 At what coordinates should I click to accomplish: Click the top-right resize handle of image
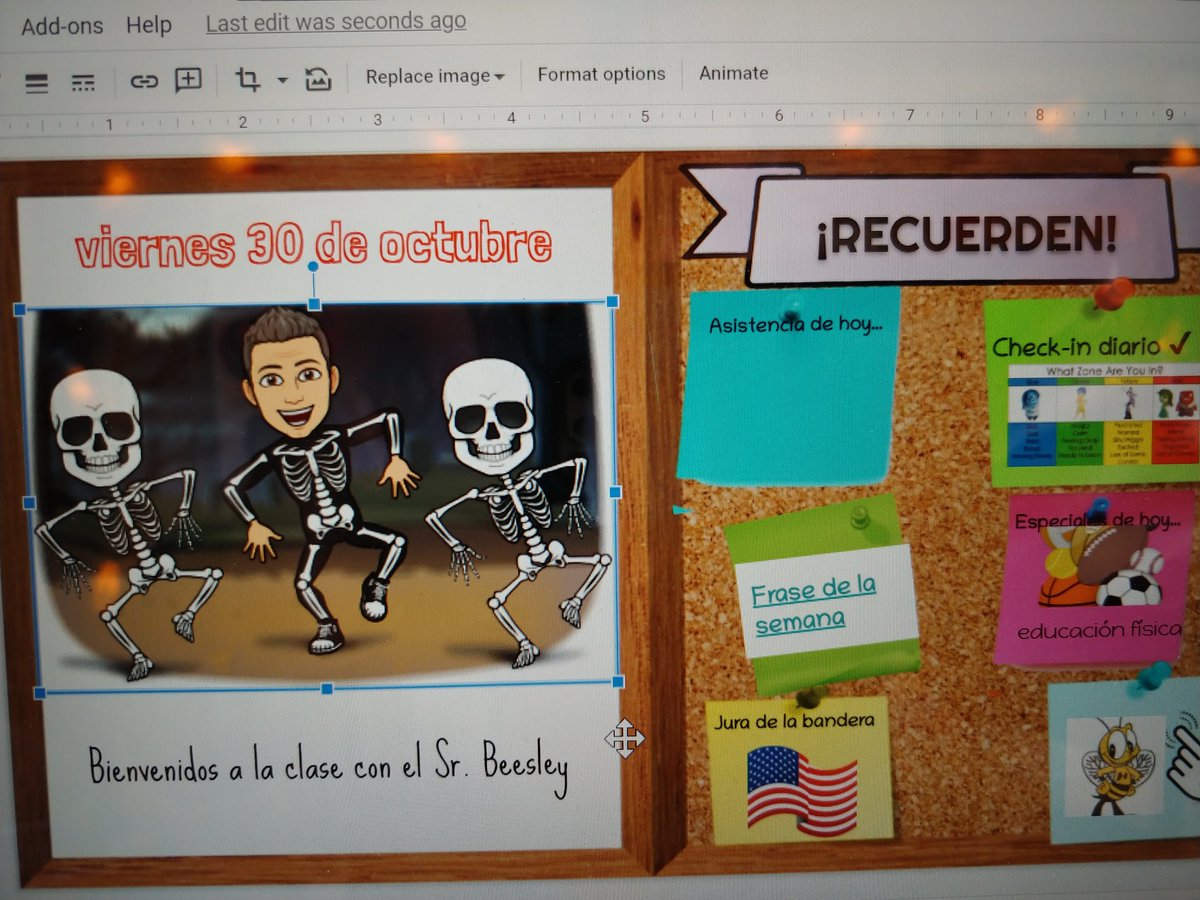click(612, 301)
